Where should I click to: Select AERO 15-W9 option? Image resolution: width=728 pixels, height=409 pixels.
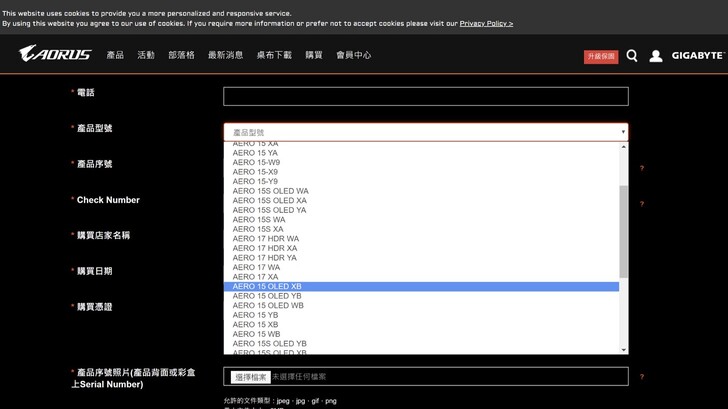tap(421, 162)
